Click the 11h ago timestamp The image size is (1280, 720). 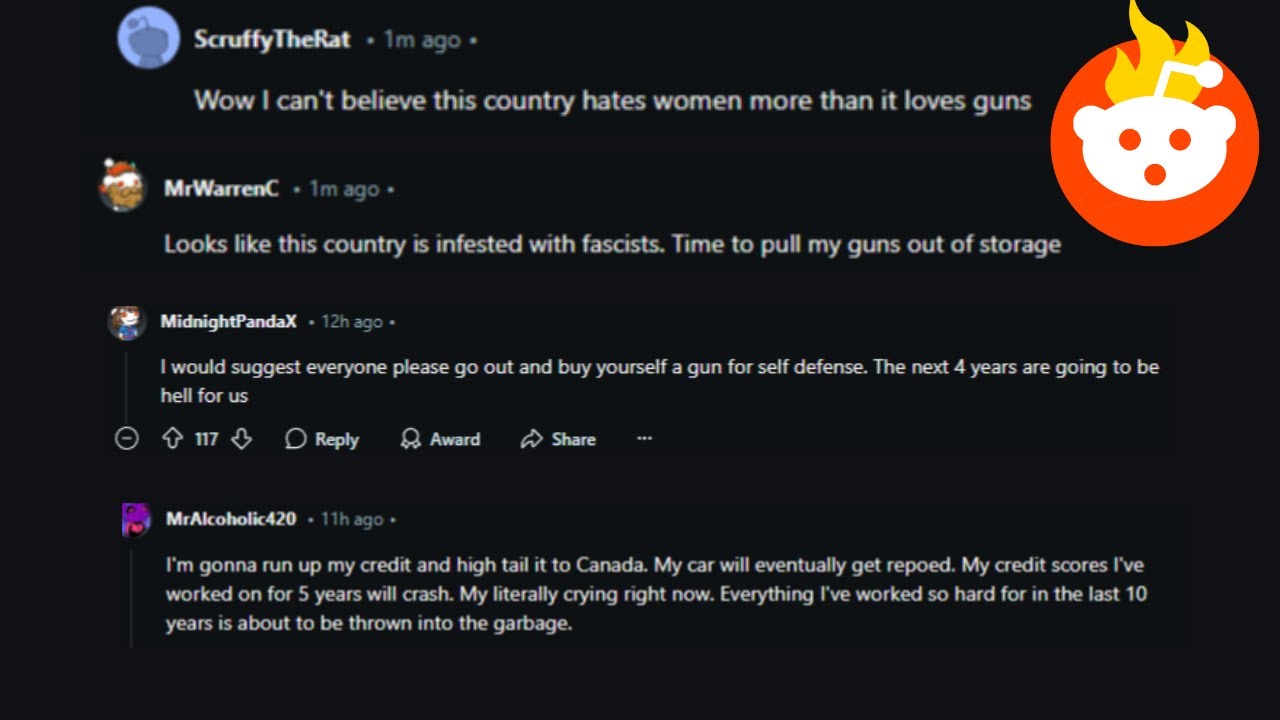coord(352,519)
